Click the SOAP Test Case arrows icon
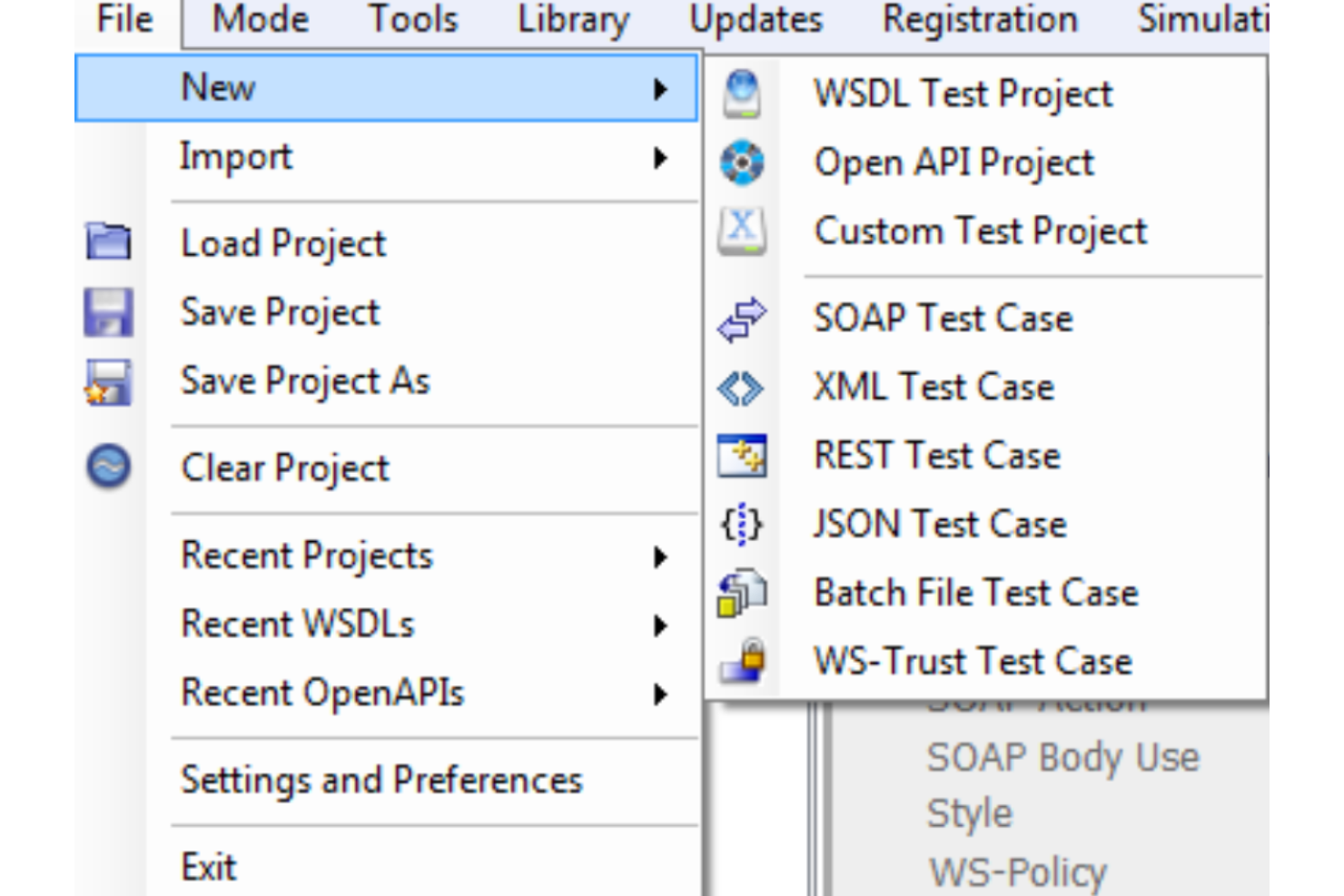Screen dimensions: 1344x896 click(742, 320)
